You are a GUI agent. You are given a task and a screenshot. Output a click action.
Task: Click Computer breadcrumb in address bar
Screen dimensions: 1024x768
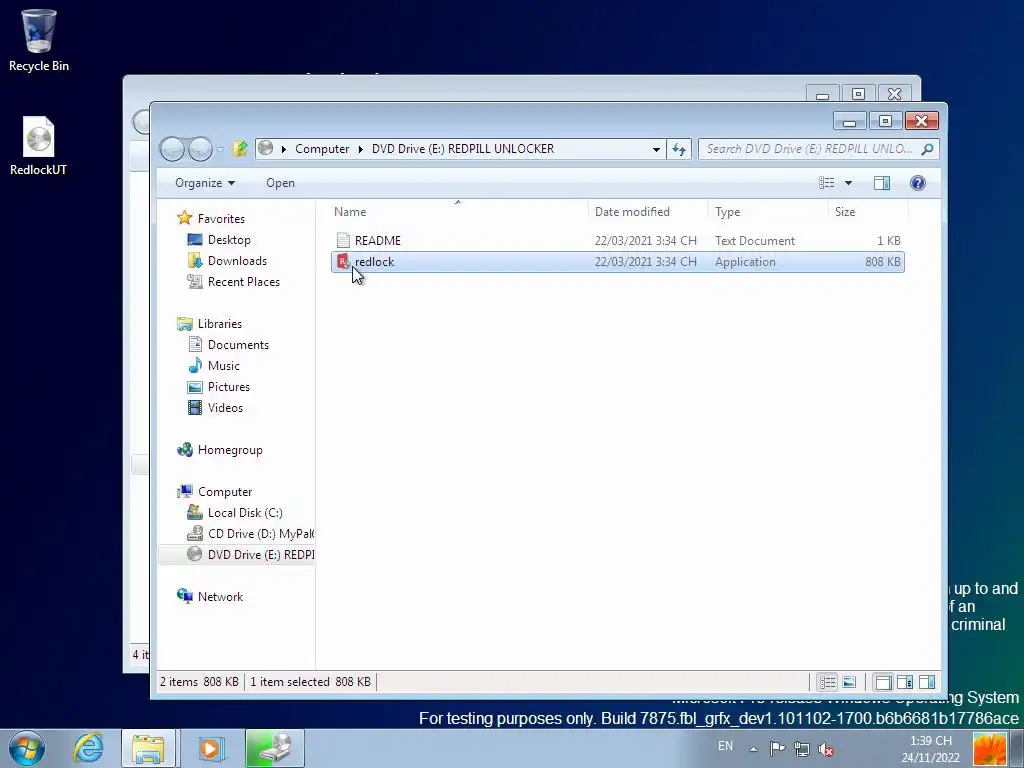click(x=322, y=149)
